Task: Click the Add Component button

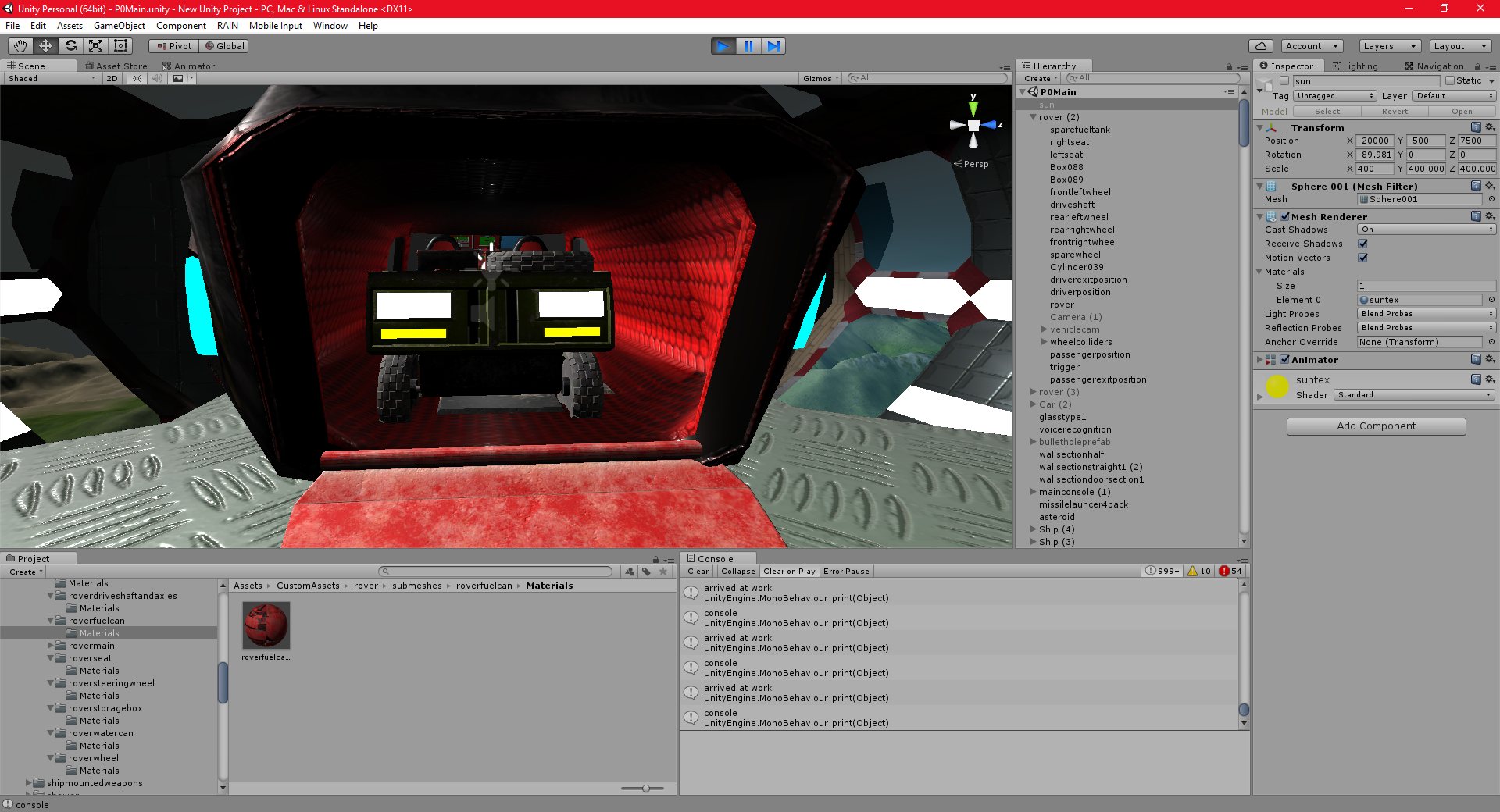Action: coord(1377,426)
